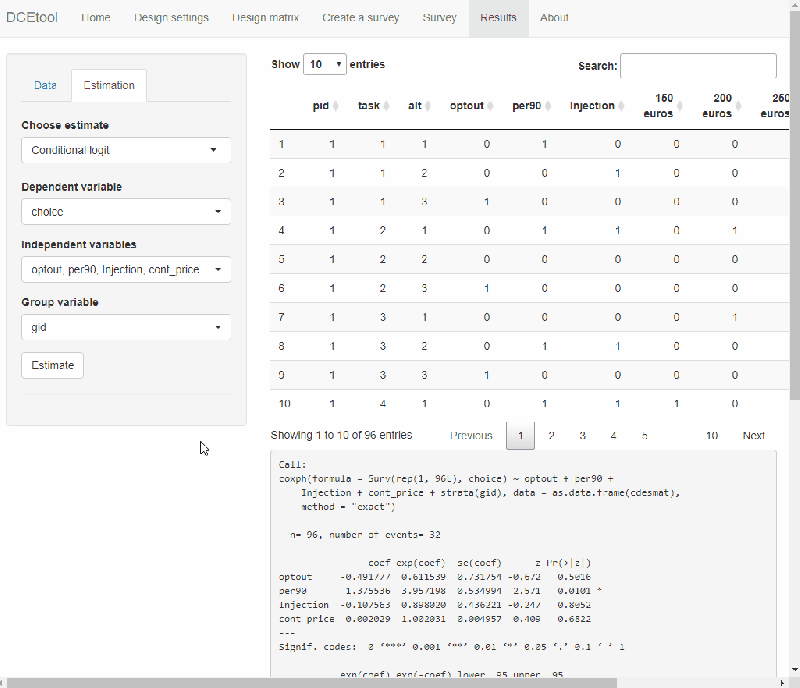Click the horizontal scrollbar right arrow

783,683
